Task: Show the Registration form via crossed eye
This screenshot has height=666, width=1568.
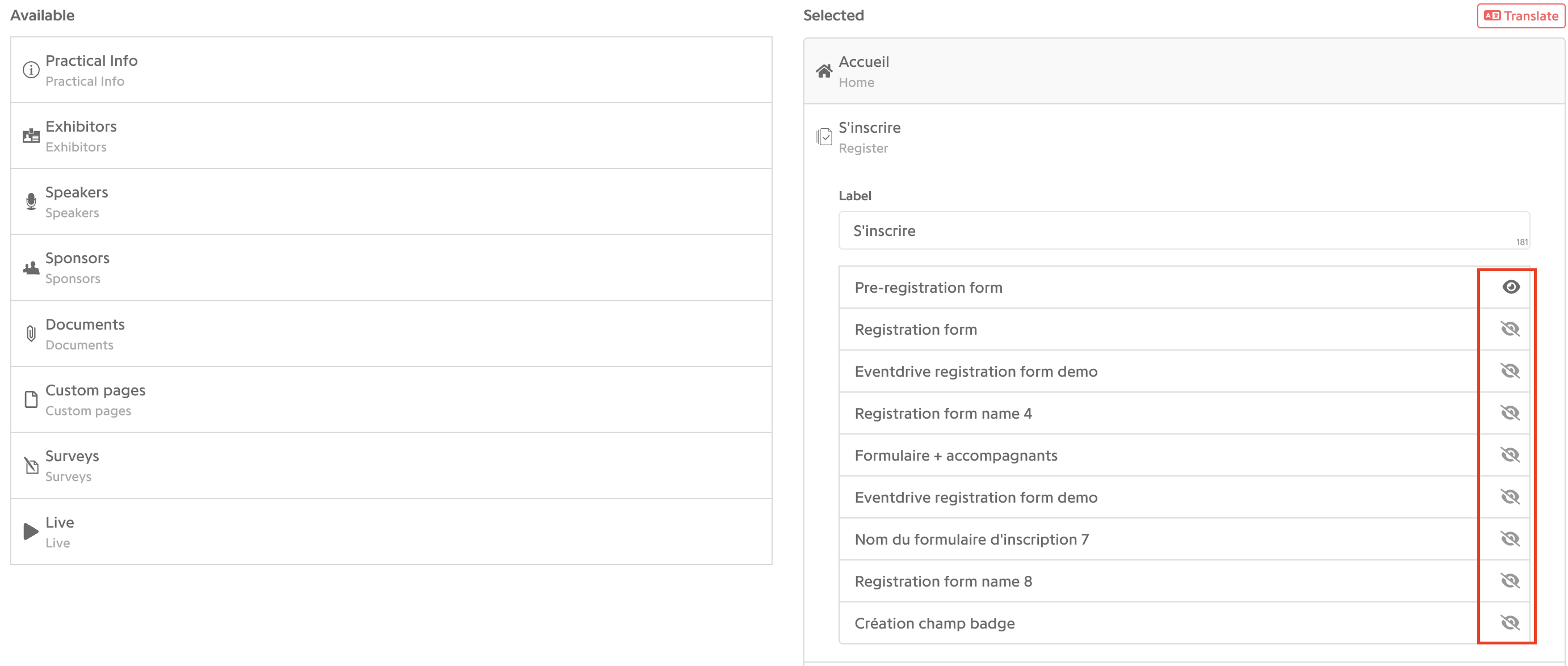Action: point(1510,329)
